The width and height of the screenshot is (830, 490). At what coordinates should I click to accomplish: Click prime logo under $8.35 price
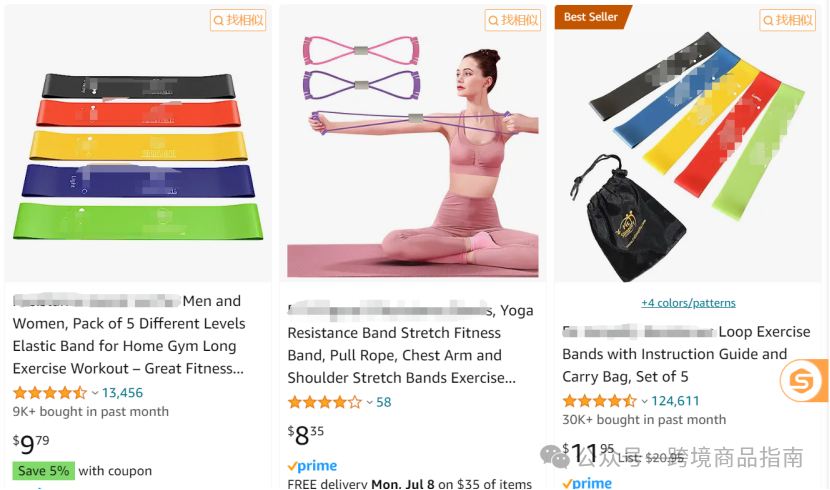[312, 466]
